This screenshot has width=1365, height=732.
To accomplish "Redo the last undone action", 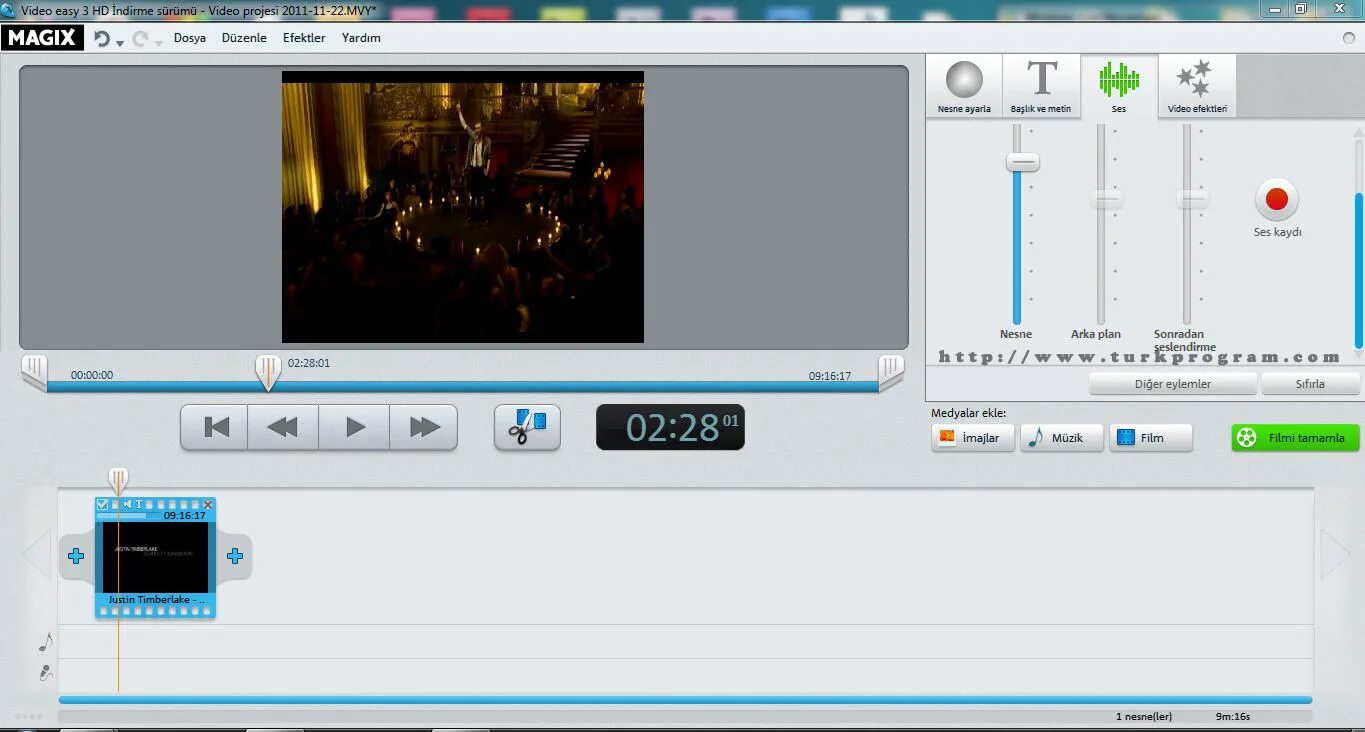I will [140, 39].
